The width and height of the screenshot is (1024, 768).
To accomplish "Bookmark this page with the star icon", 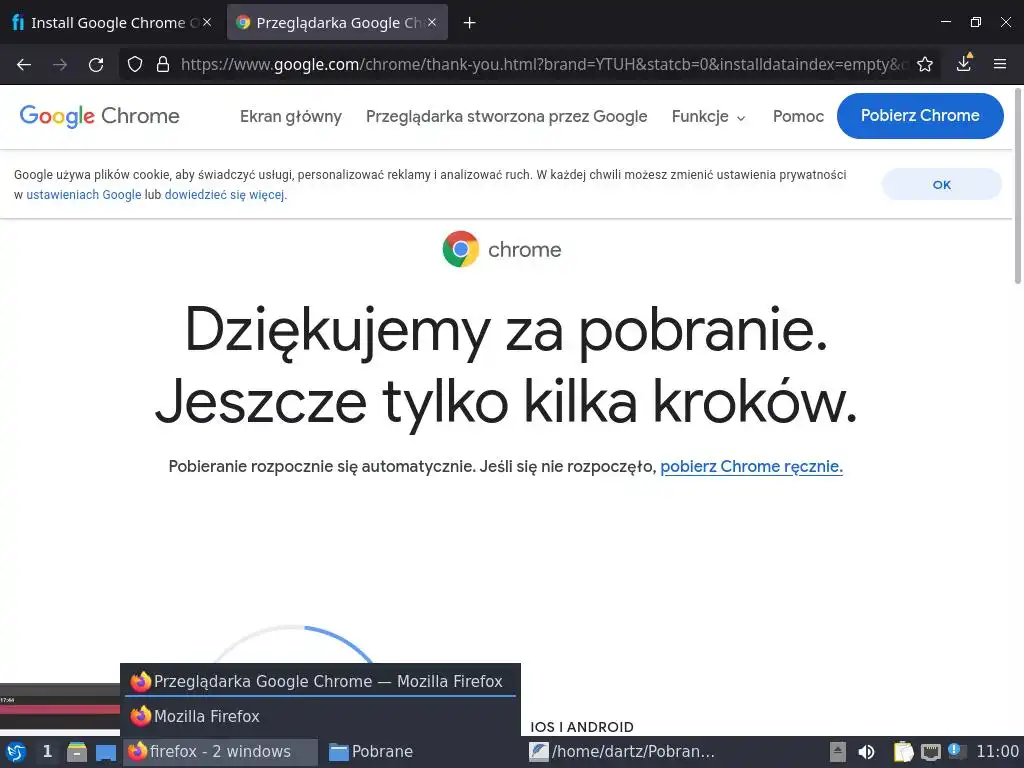I will (925, 64).
